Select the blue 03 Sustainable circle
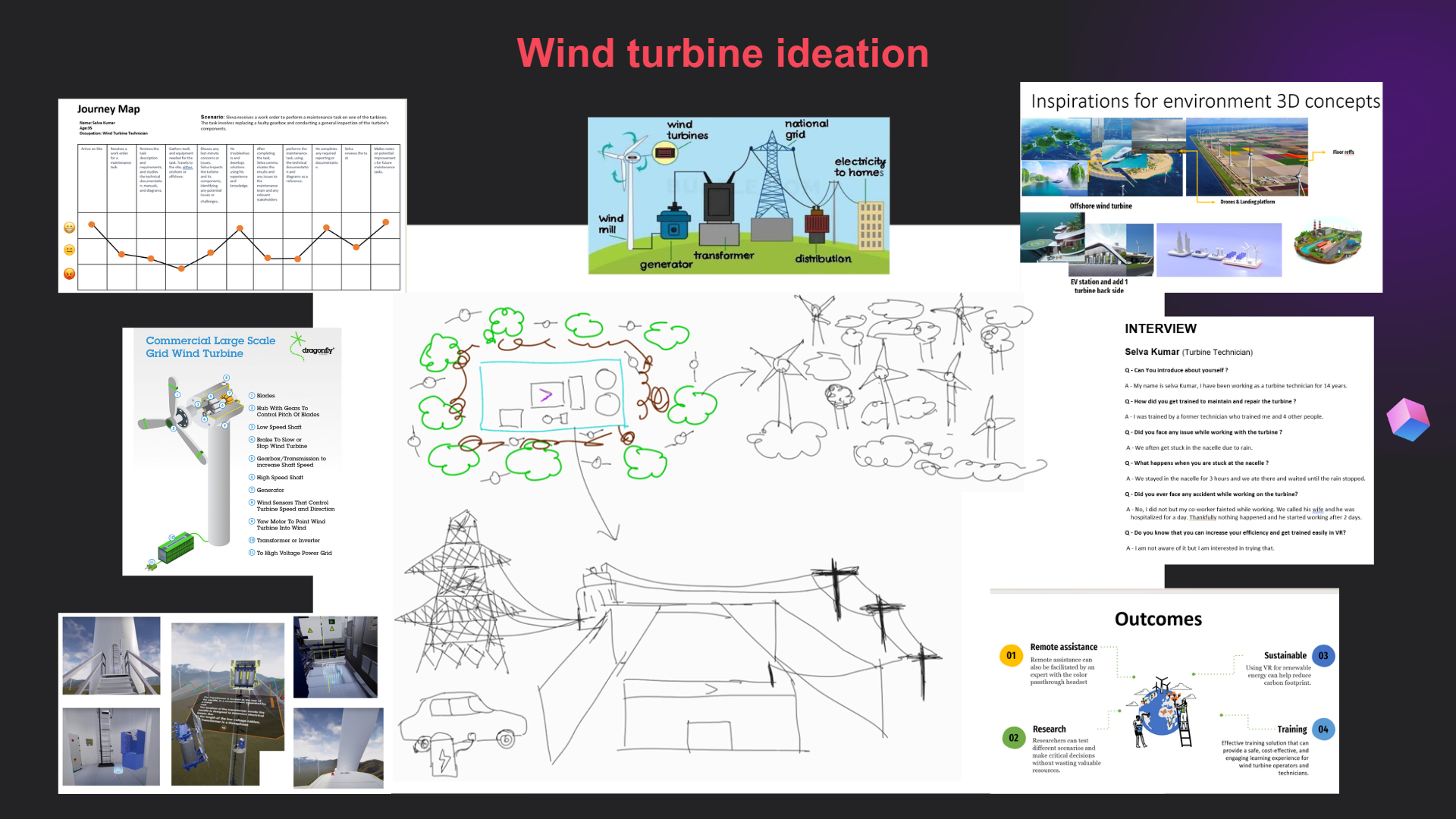1456x819 pixels. point(1323,656)
